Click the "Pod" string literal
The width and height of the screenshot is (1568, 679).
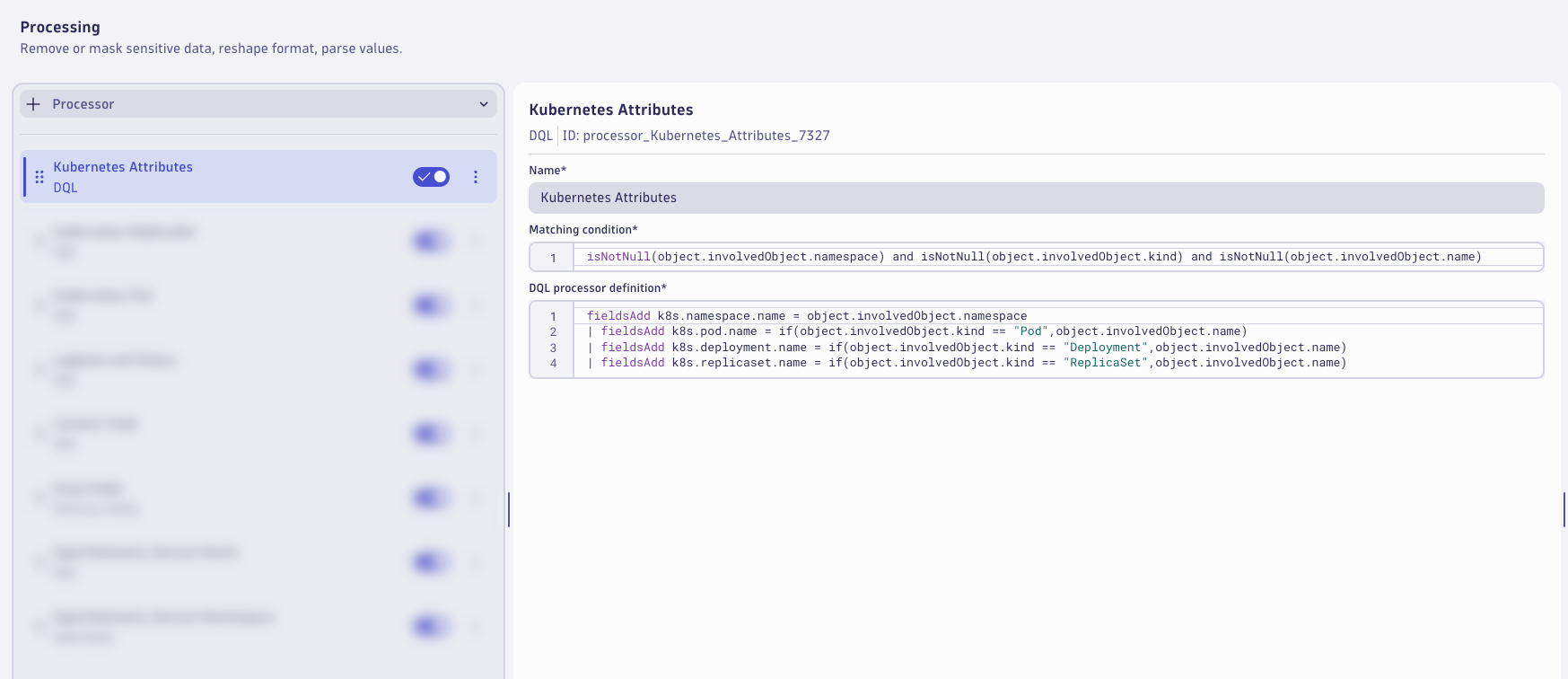(1031, 331)
